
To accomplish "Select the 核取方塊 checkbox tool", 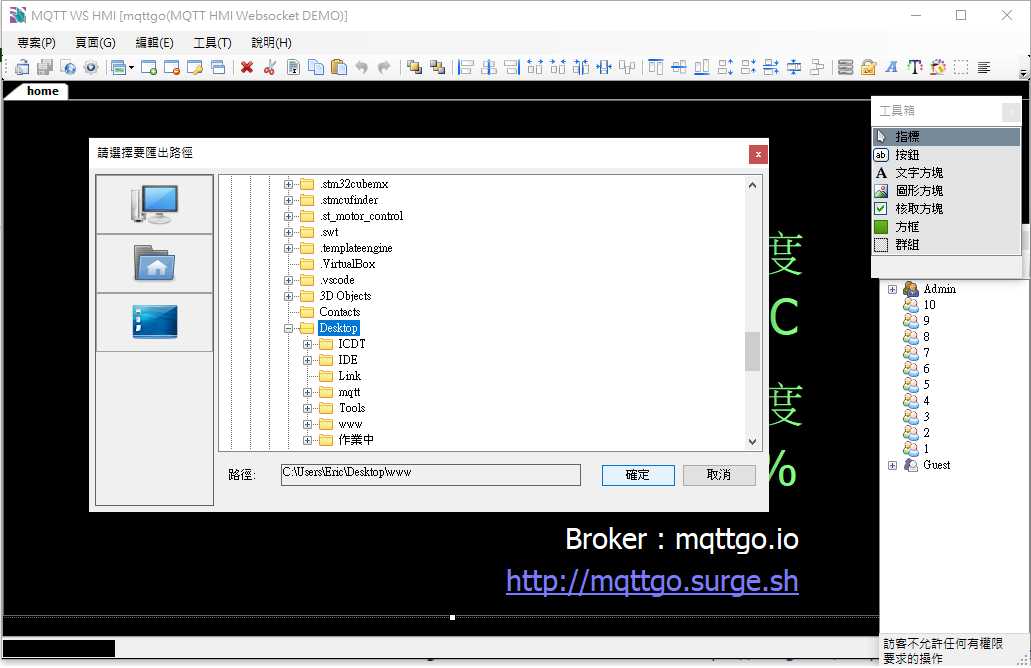I will 946,208.
